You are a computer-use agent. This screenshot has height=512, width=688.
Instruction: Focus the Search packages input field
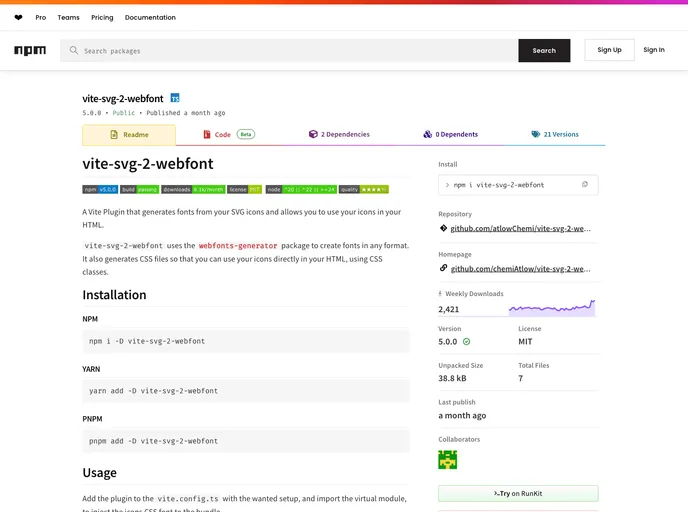pyautogui.click(x=289, y=50)
